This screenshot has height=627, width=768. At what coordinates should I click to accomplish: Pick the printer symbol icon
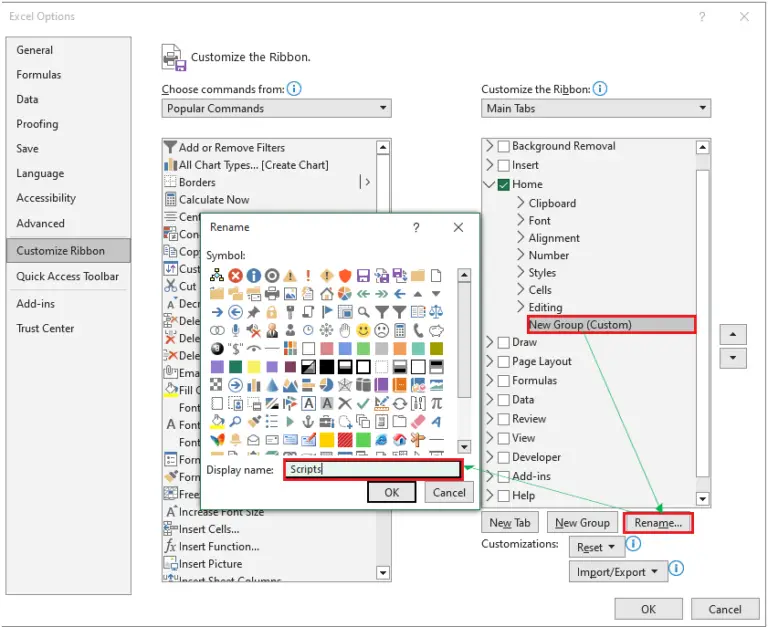tap(271, 294)
